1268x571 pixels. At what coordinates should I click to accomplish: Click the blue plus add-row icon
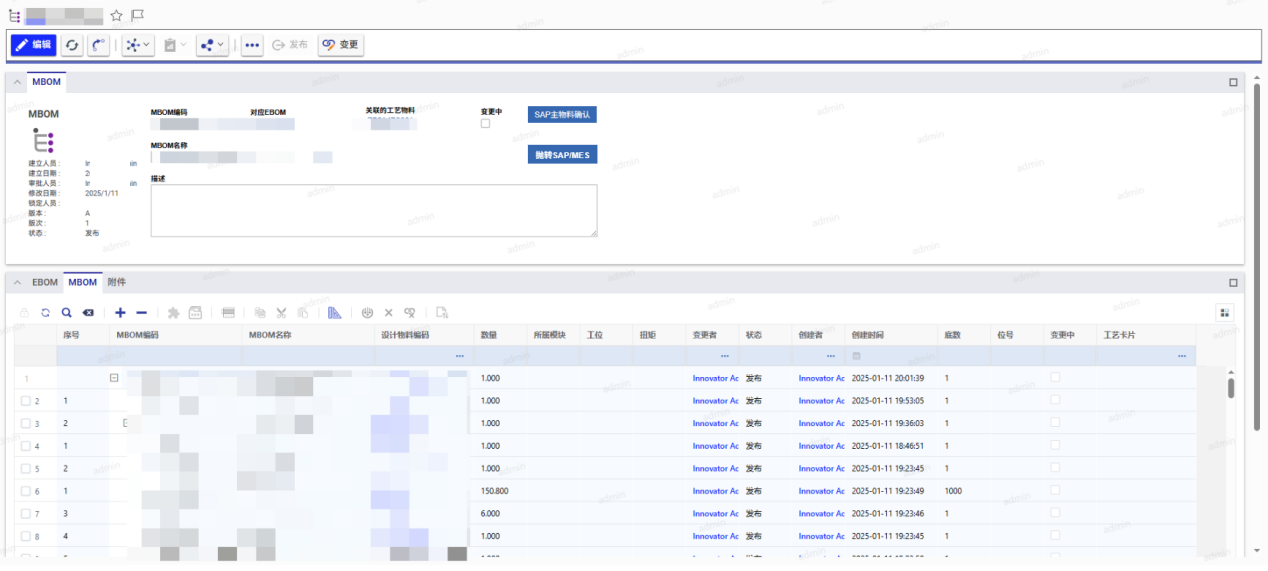coord(121,313)
